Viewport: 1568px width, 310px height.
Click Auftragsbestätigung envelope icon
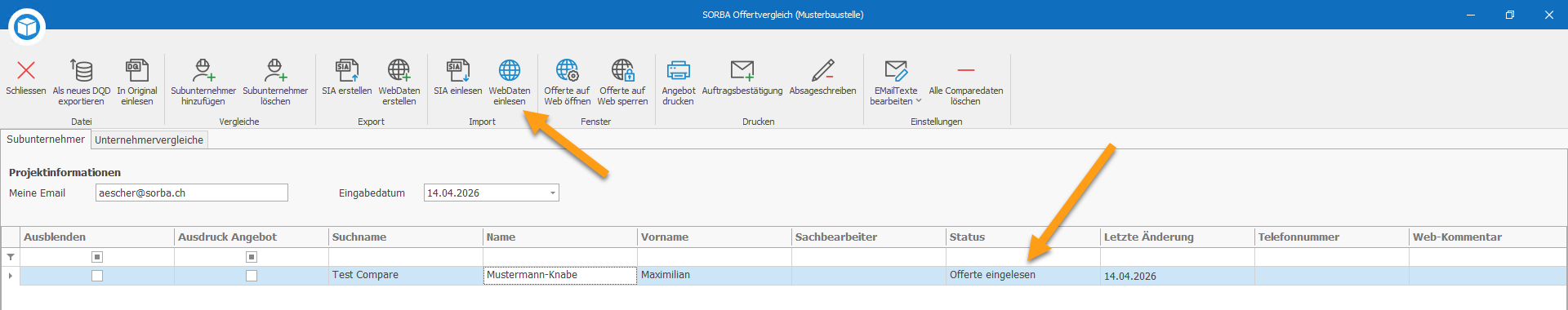pos(742,70)
